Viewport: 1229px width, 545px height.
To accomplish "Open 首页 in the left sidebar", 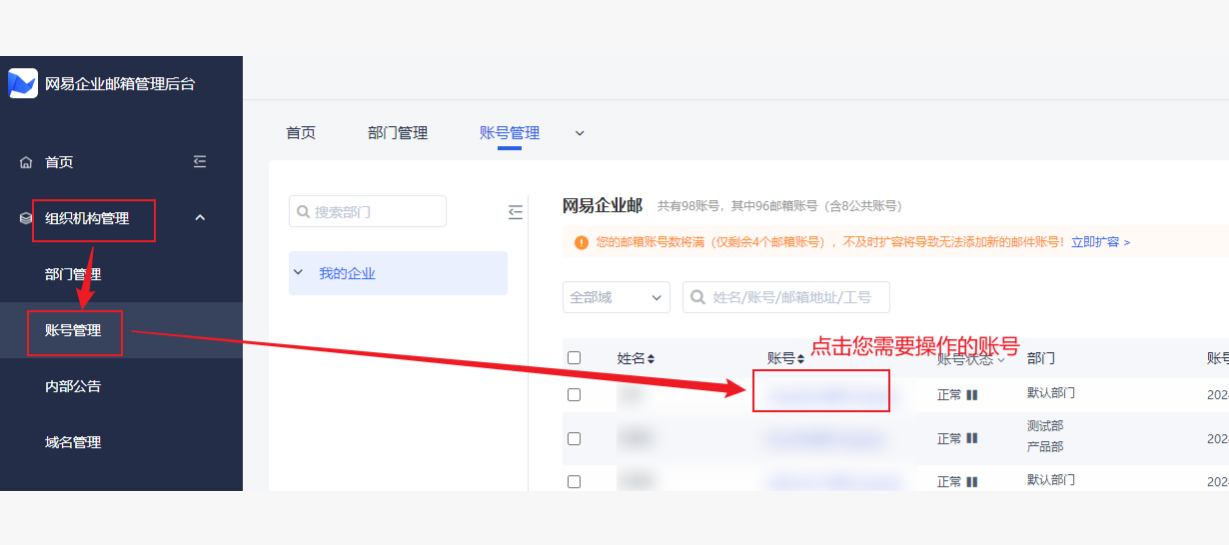I will pos(59,162).
